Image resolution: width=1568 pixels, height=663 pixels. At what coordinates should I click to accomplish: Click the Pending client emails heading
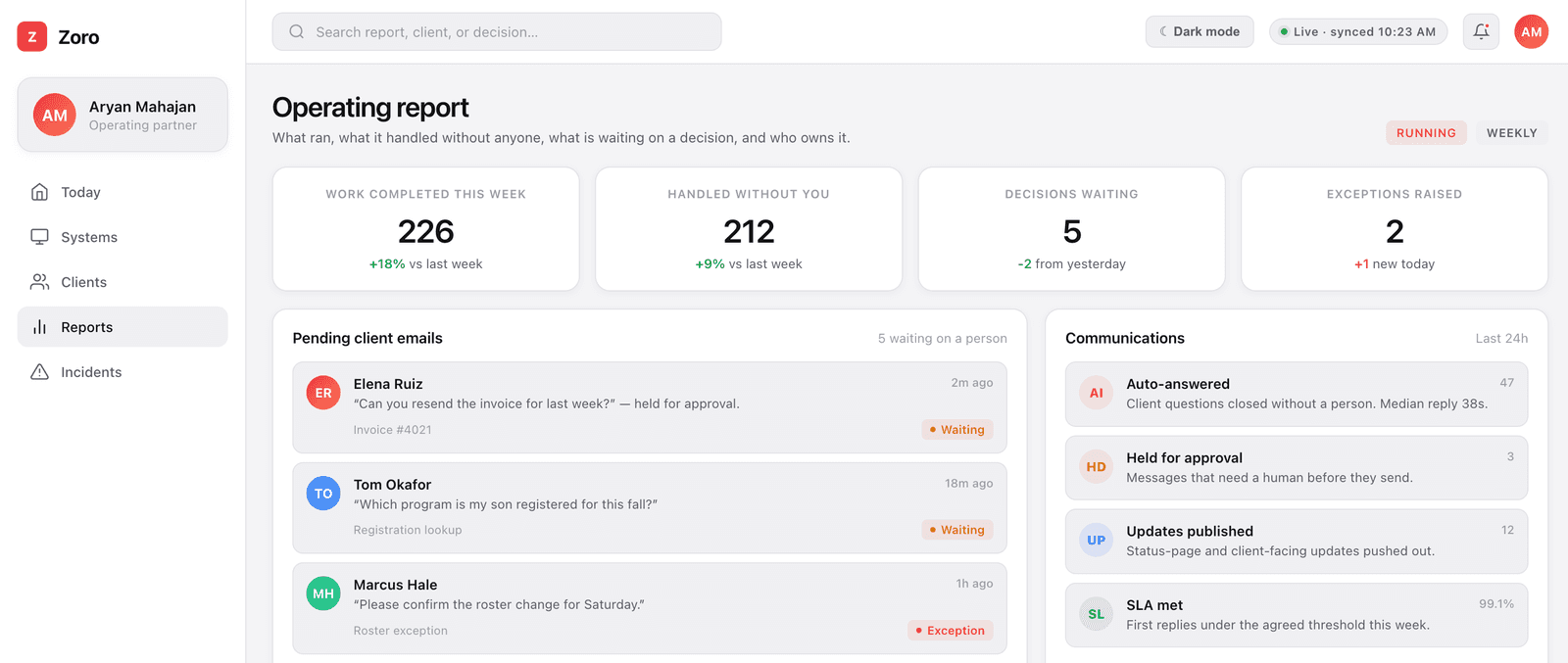pos(367,338)
